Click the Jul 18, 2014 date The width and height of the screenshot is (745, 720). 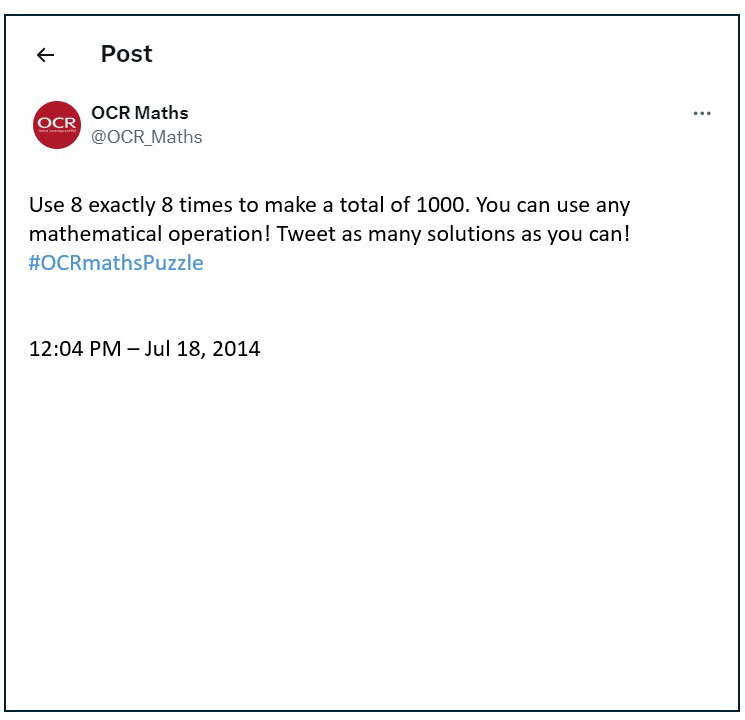[202, 349]
